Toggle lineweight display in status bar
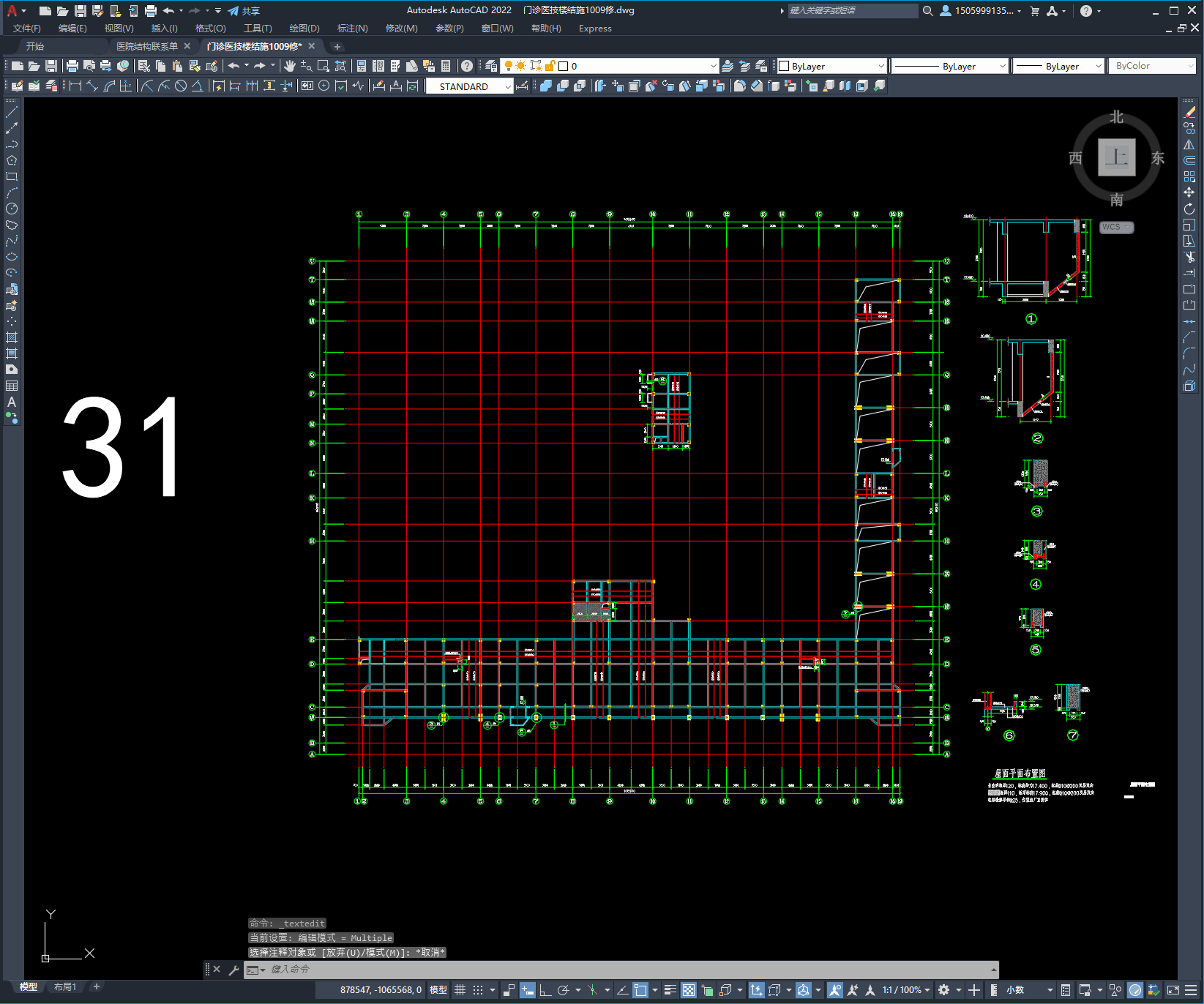Viewport: 1204px width, 1004px height. click(x=670, y=990)
